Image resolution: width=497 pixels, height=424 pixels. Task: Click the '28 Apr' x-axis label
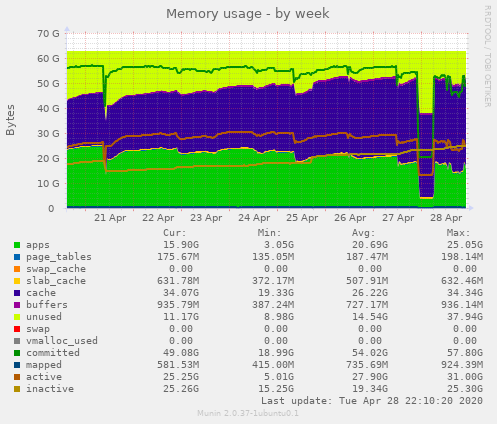(x=446, y=218)
